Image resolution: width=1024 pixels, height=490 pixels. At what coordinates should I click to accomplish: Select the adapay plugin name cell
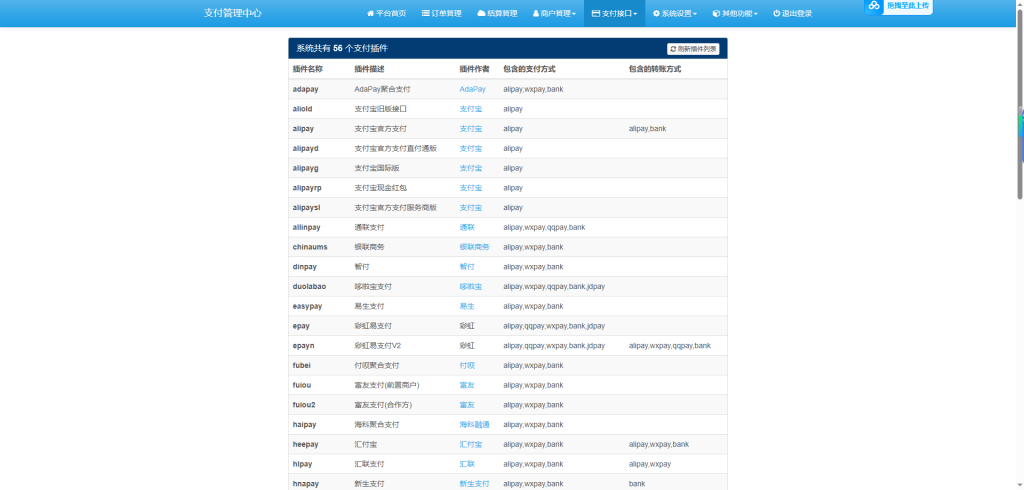pyautogui.click(x=306, y=89)
